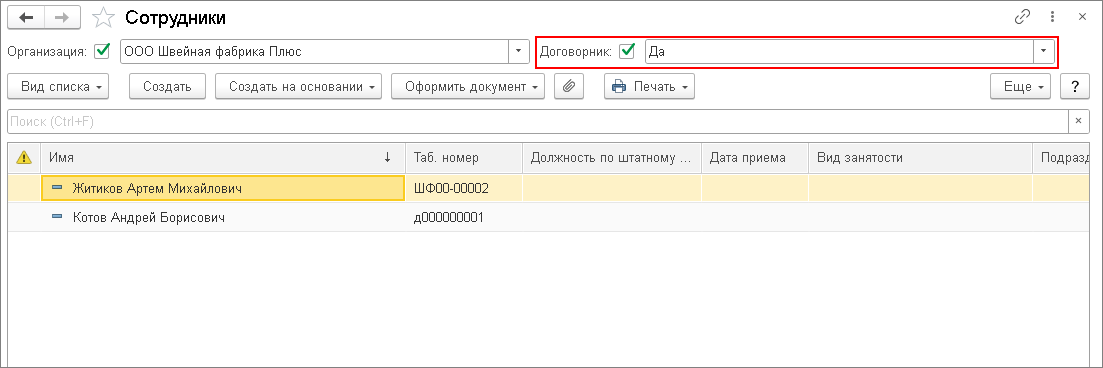Click the д000000001 tab number cell

[464, 217]
